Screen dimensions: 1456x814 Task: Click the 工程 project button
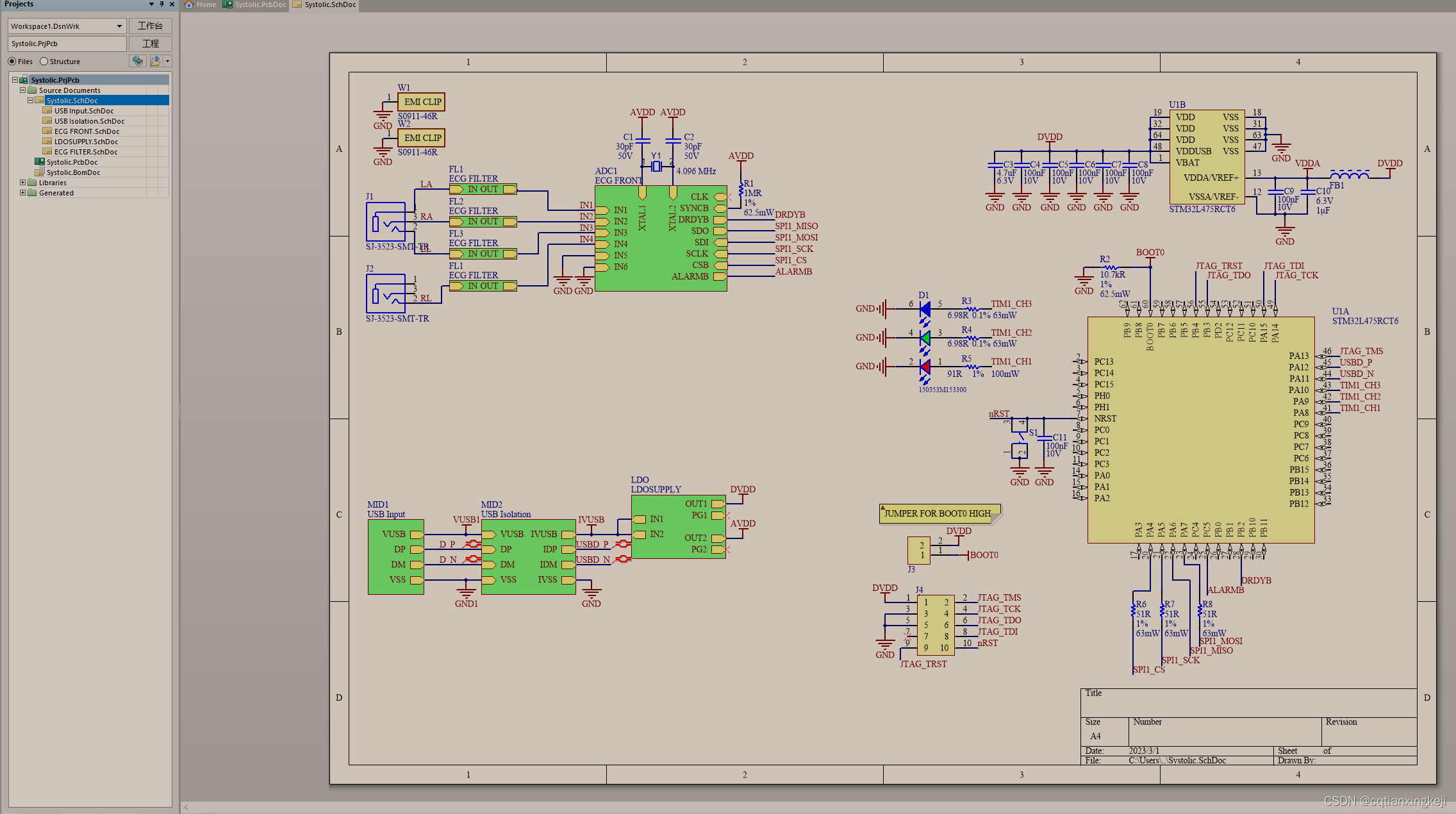(150, 44)
